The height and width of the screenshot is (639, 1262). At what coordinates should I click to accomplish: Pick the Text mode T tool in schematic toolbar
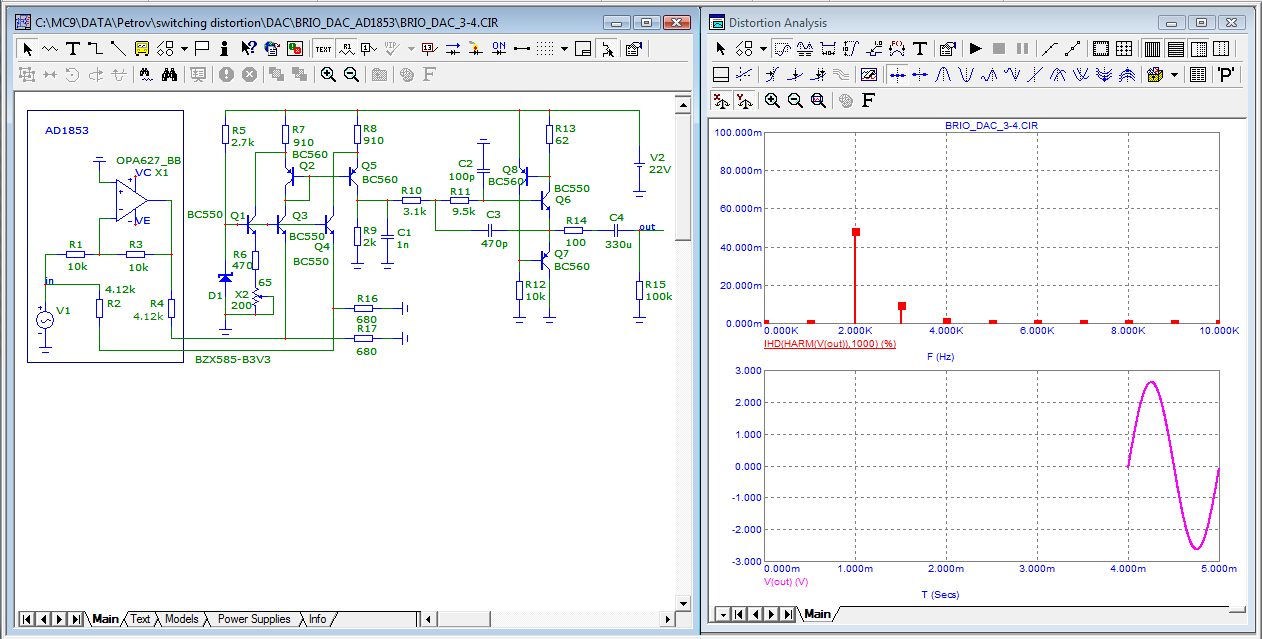tap(73, 48)
